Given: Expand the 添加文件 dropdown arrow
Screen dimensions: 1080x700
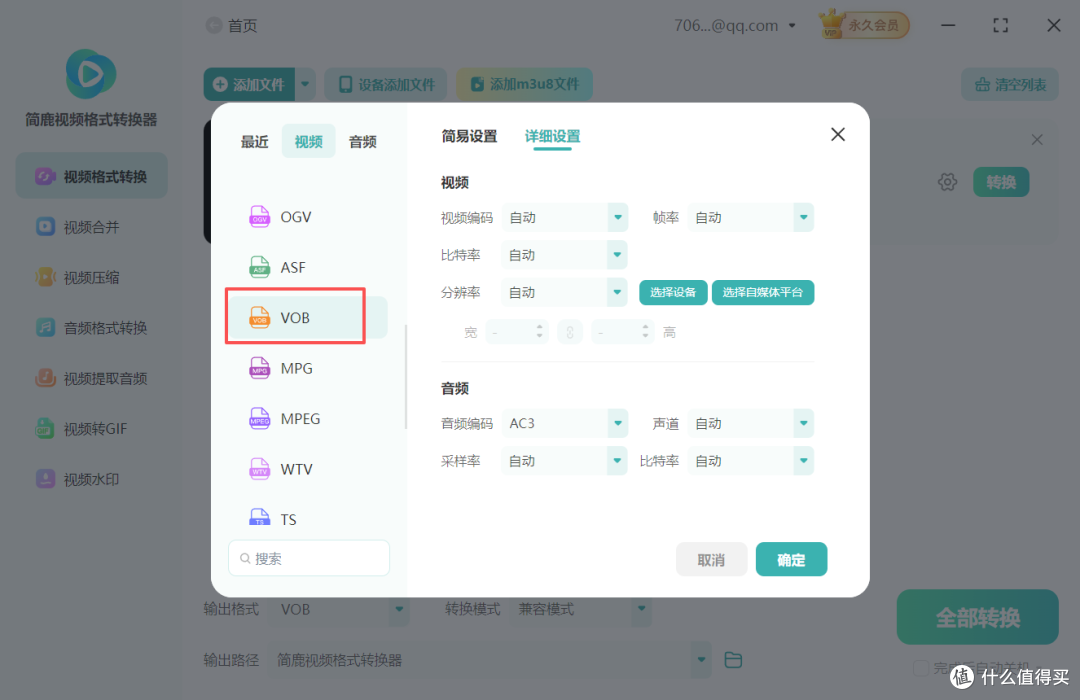Looking at the screenshot, I should click(305, 85).
